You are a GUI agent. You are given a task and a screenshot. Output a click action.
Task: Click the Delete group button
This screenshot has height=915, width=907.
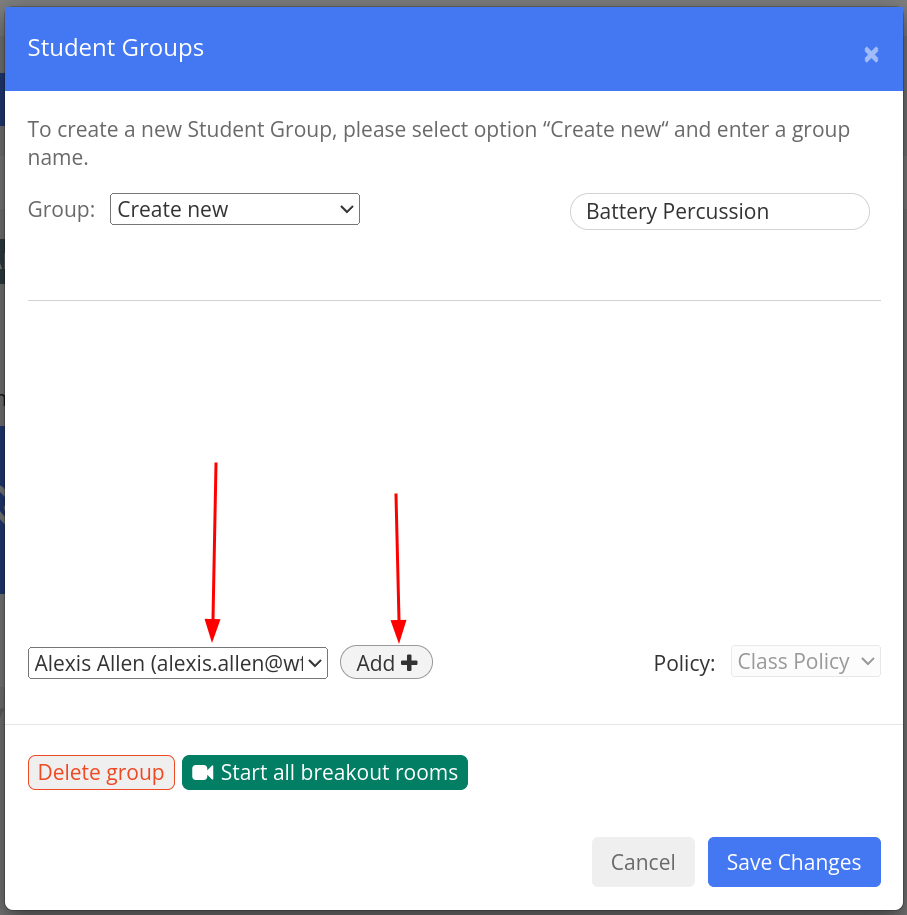coord(102,772)
